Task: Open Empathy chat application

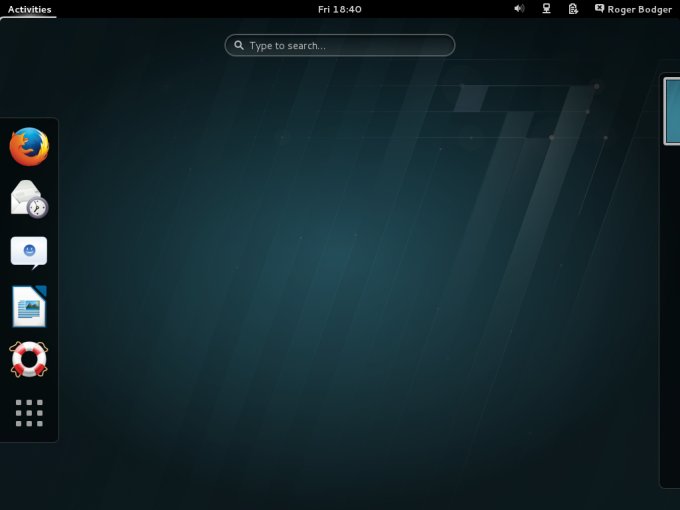Action: (x=29, y=252)
